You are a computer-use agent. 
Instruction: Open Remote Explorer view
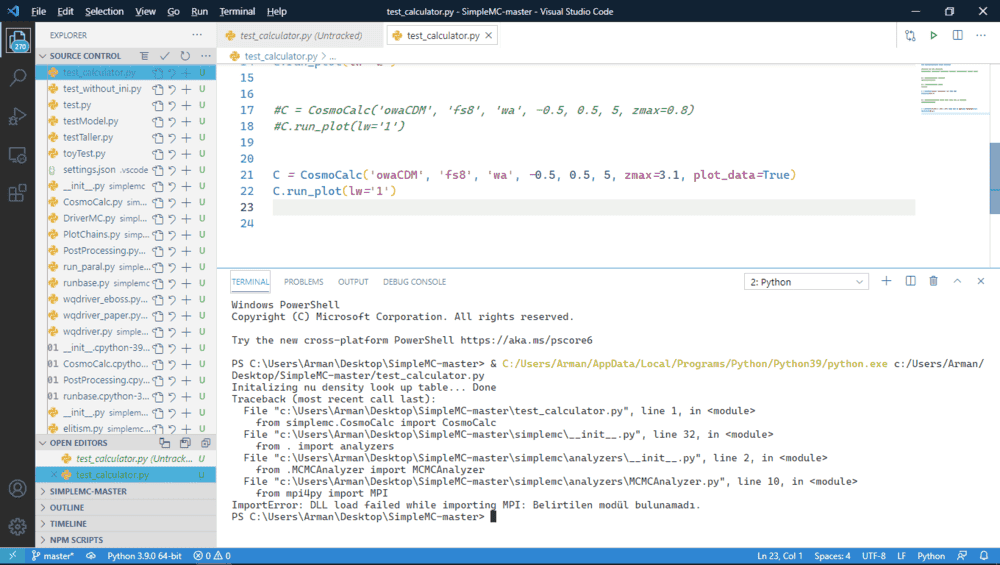tap(18, 155)
